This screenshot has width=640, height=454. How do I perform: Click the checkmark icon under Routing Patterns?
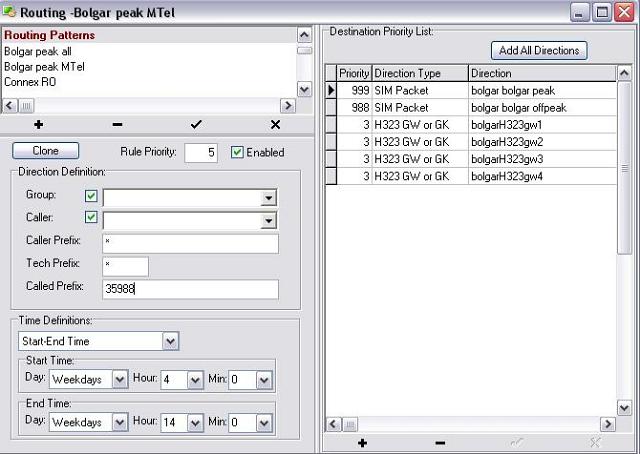[x=196, y=125]
